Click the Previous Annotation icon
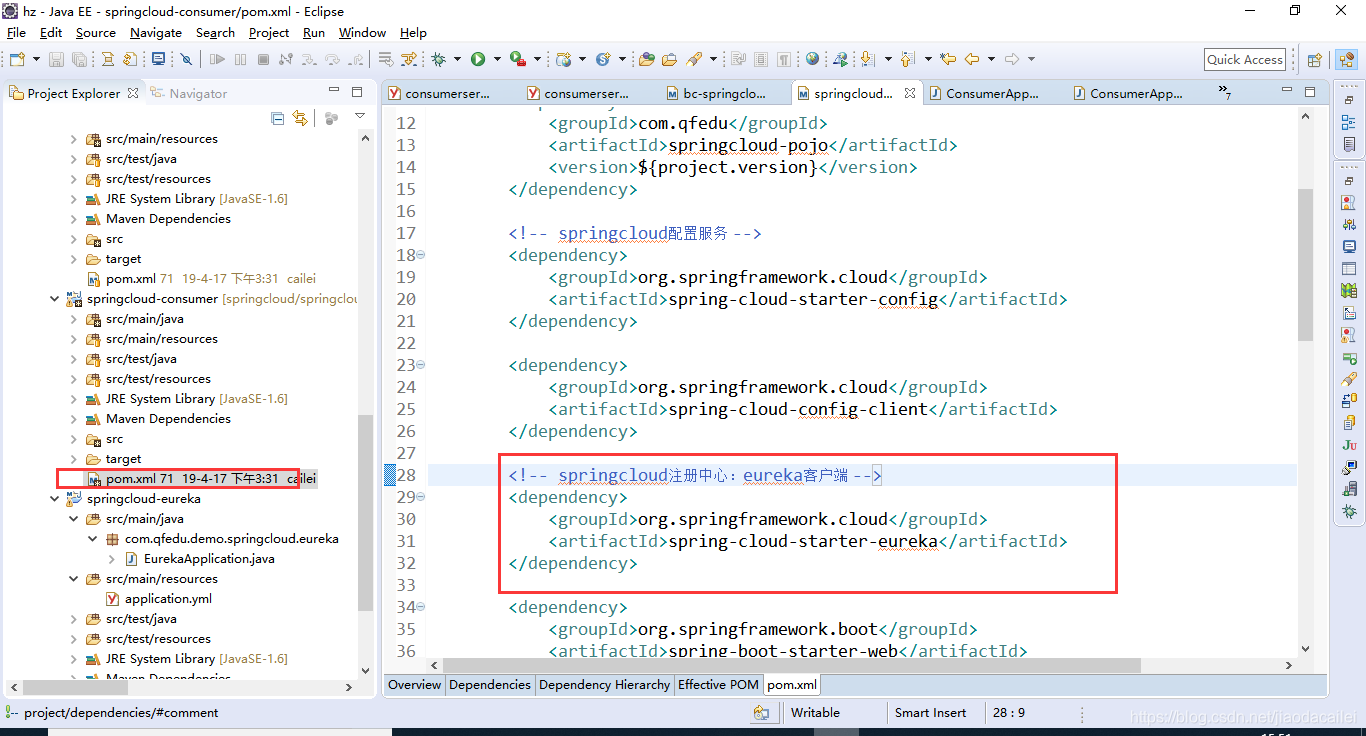This screenshot has width=1366, height=736. 907,59
